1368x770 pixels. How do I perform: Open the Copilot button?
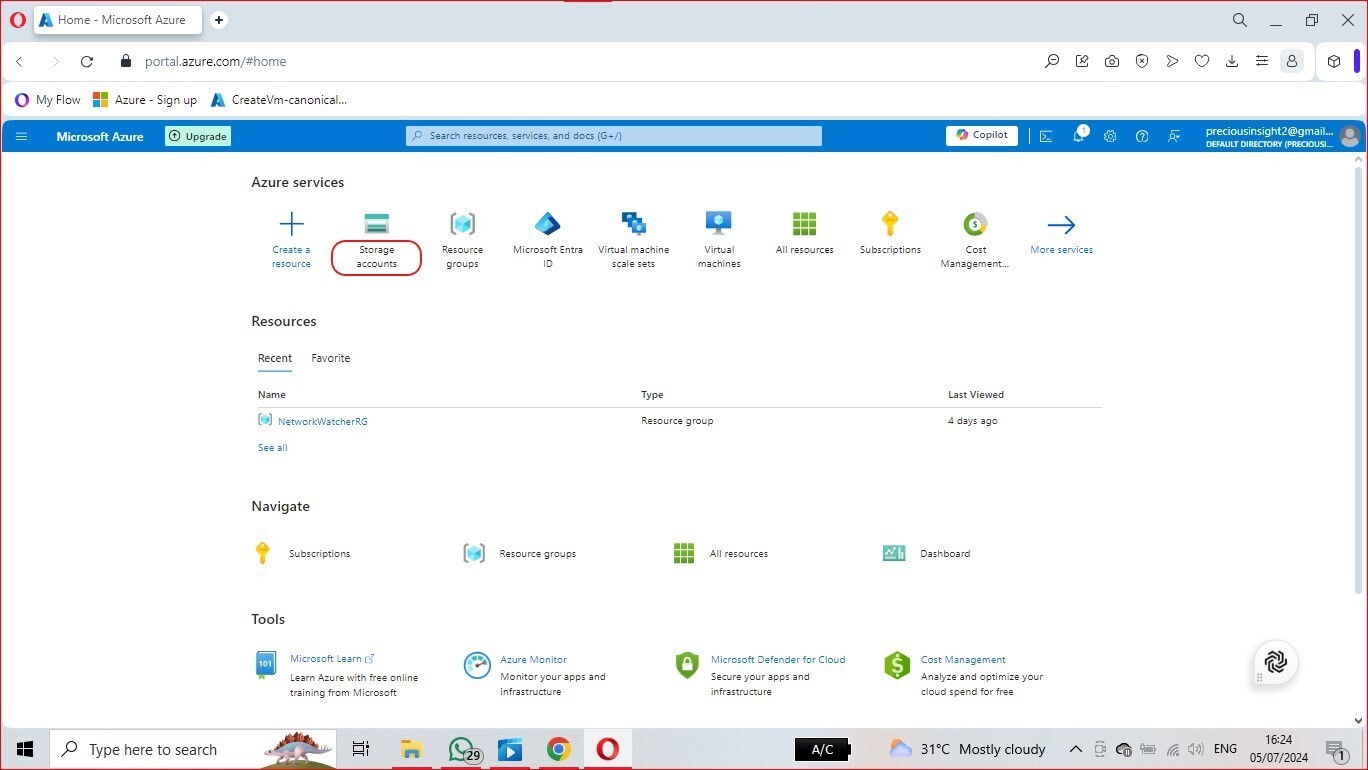coord(982,135)
